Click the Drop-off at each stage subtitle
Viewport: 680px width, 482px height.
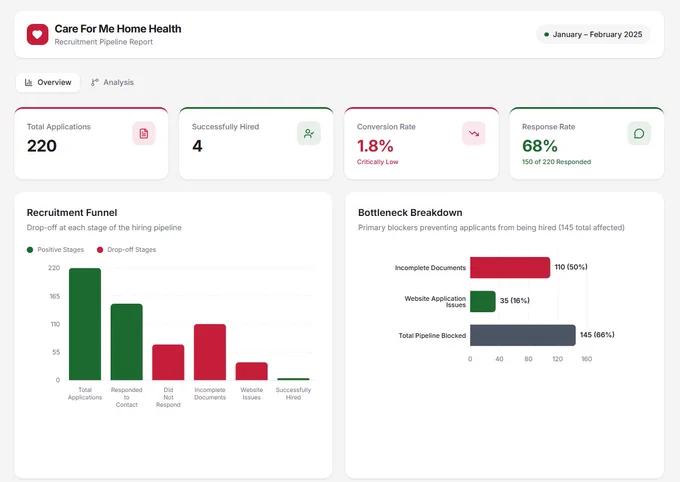tap(104, 228)
